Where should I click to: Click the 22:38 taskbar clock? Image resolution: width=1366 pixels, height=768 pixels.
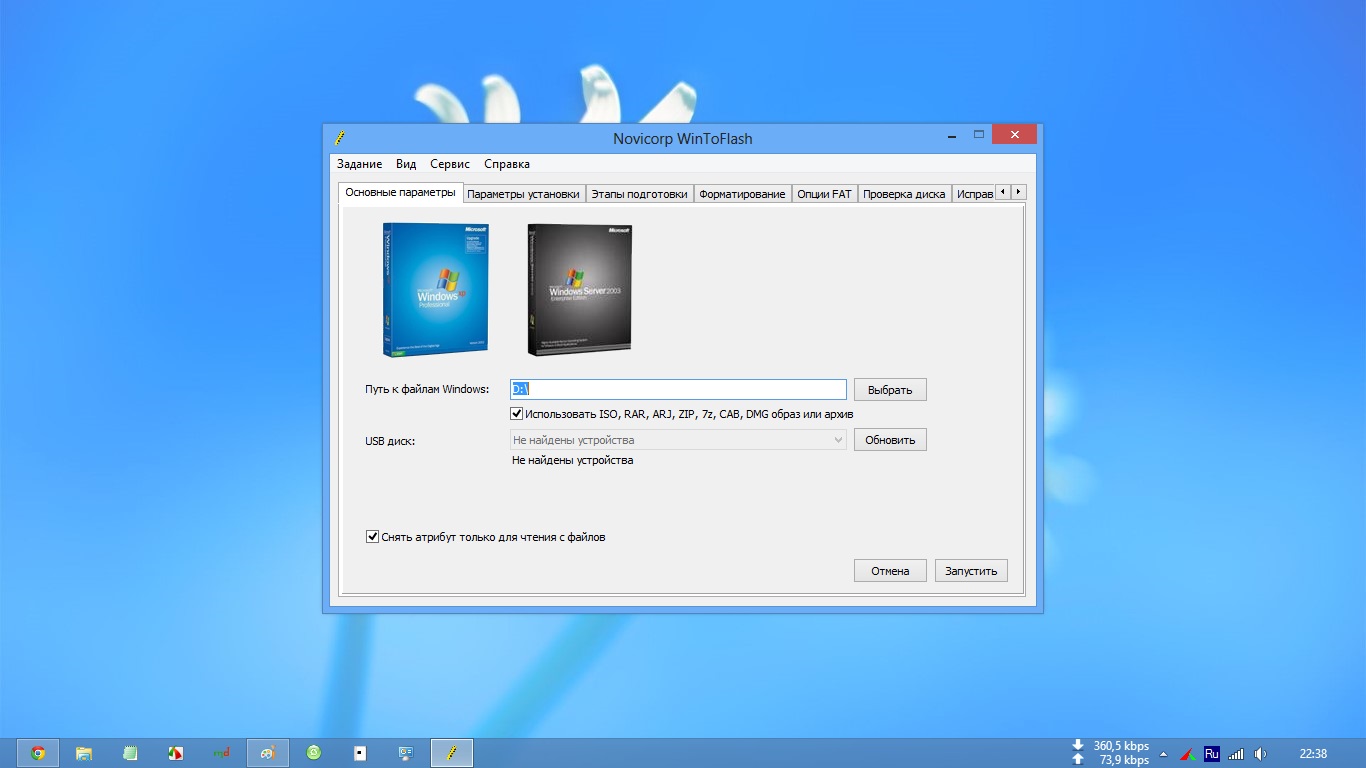tap(1313, 754)
